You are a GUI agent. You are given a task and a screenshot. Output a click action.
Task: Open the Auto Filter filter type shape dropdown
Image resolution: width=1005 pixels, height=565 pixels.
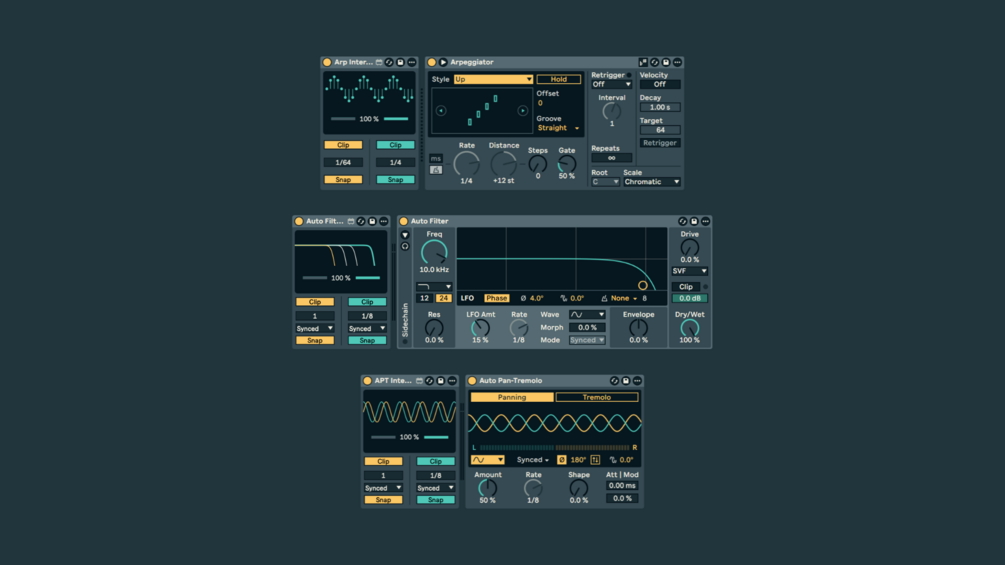(434, 286)
